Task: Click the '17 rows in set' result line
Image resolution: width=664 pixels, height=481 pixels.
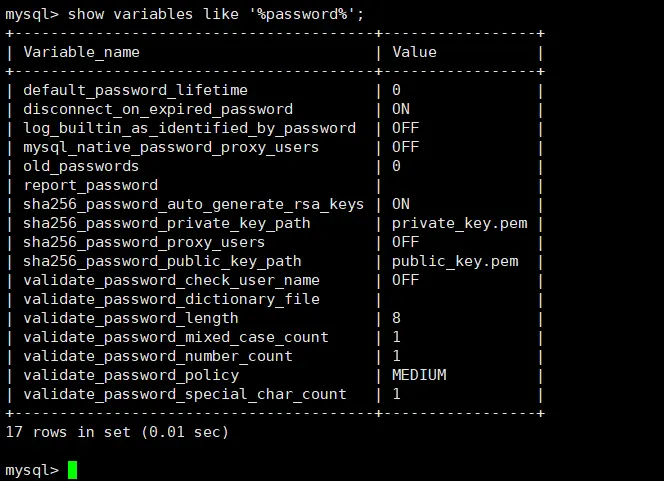Action: pos(117,432)
